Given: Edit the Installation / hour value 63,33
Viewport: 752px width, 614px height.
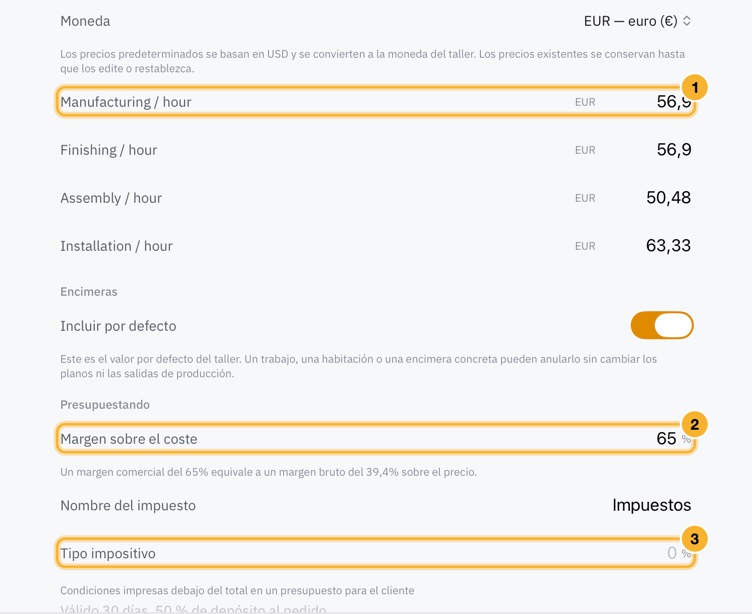Looking at the screenshot, I should [x=669, y=246].
